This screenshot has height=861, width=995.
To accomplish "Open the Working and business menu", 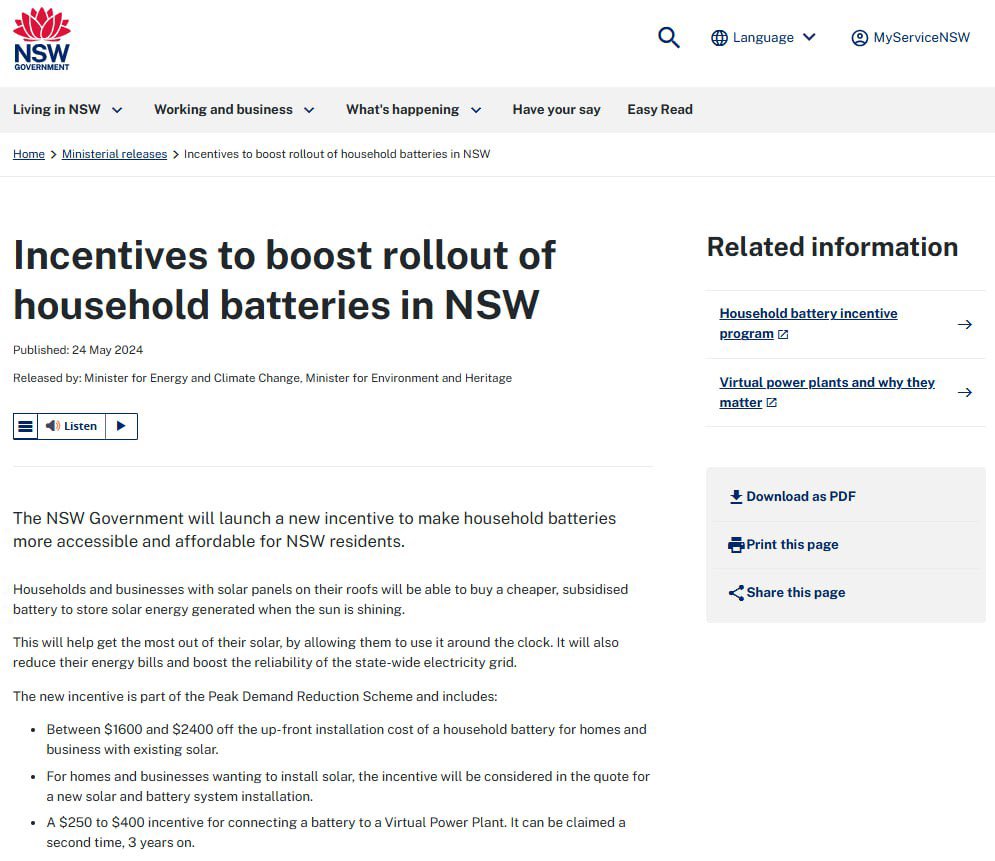I will (223, 109).
